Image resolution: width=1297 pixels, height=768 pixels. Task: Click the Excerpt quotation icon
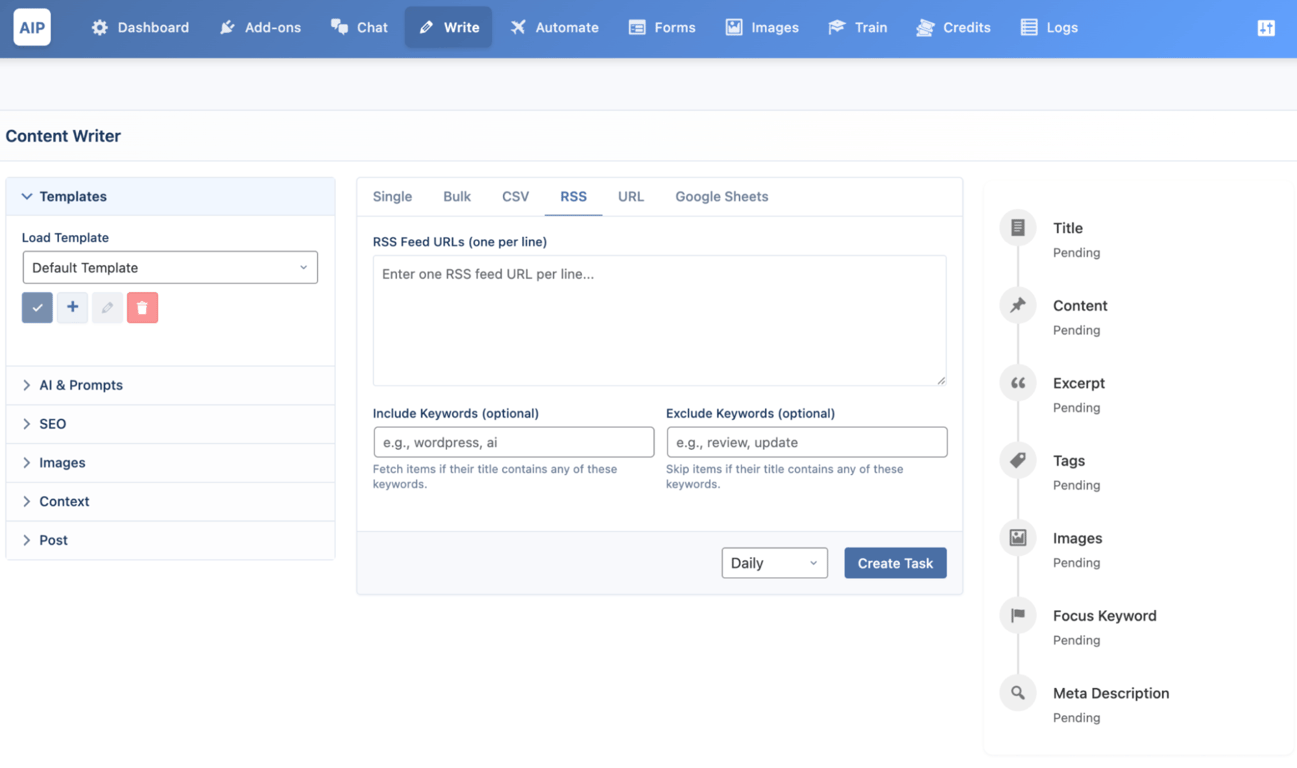(x=1017, y=382)
